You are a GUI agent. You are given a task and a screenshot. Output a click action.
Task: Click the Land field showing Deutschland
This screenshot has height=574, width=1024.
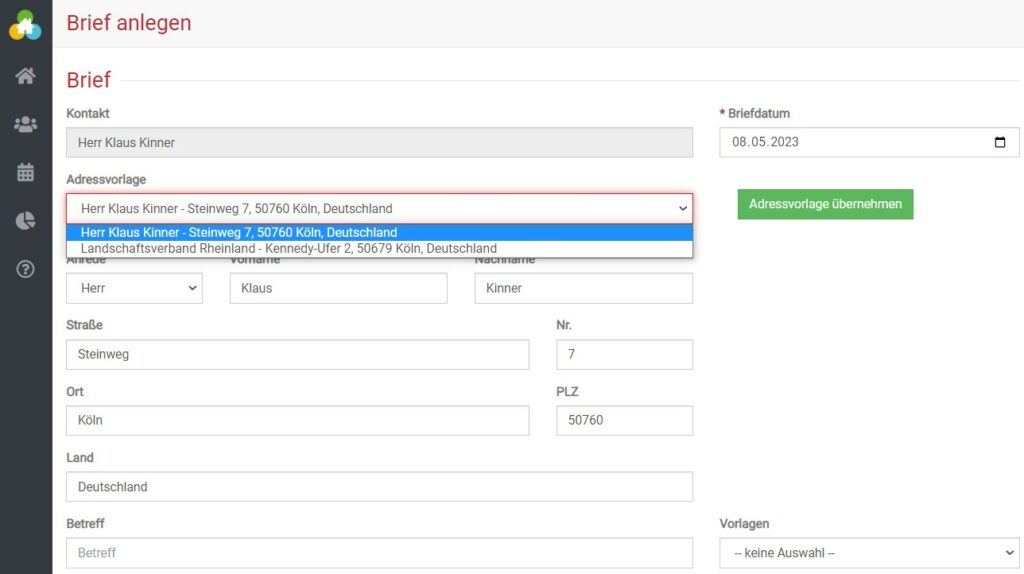point(379,487)
